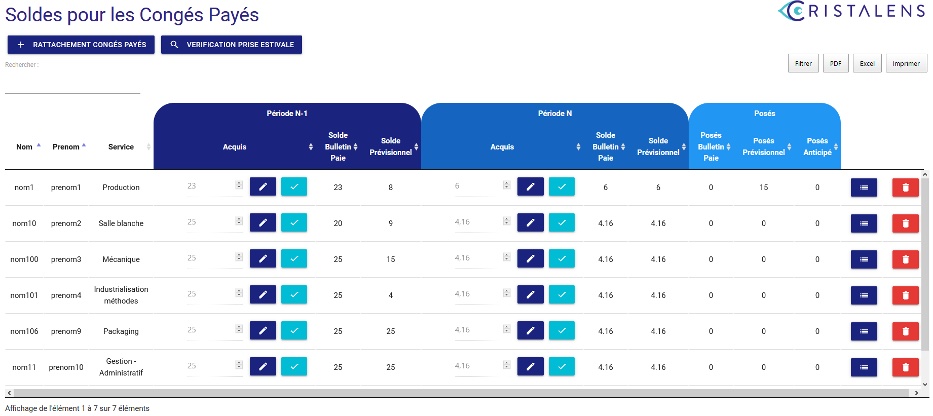This screenshot has width=933, height=416.
Task: Click Verification Prise Estivale button
Action: (x=231, y=45)
